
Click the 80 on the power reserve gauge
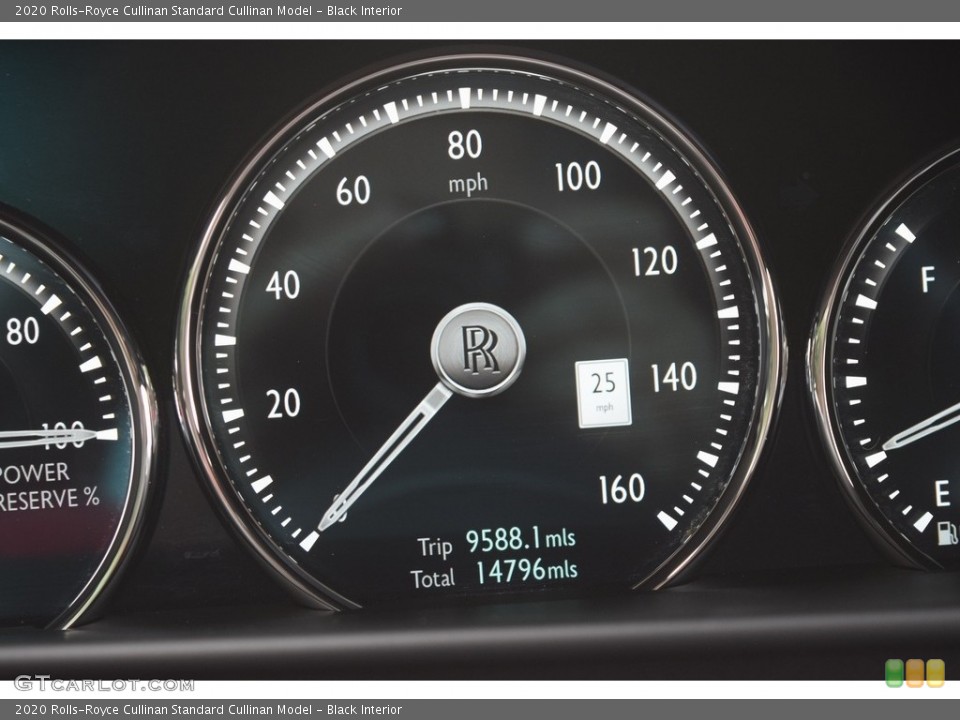pyautogui.click(x=23, y=331)
